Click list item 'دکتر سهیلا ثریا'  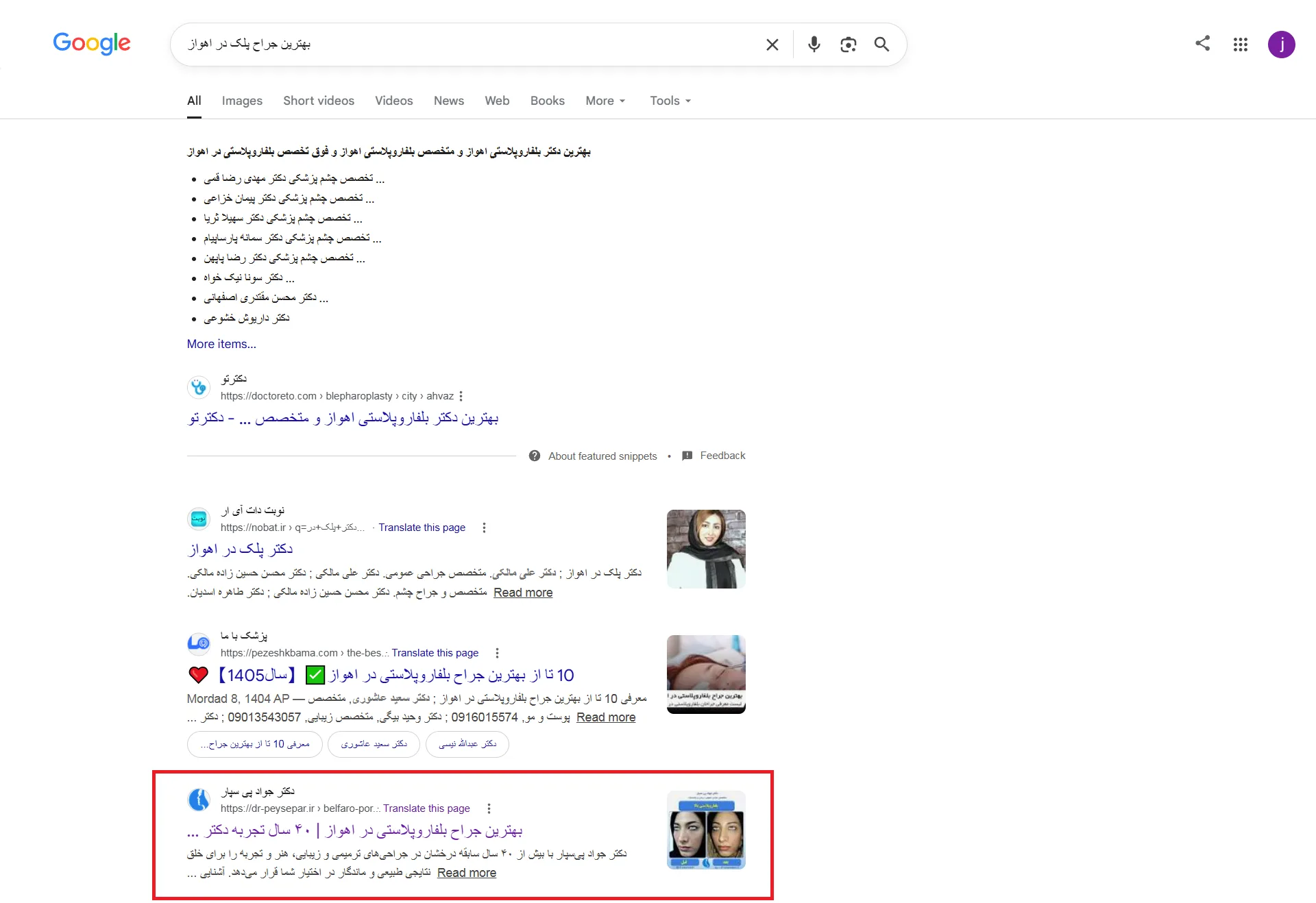click(283, 218)
